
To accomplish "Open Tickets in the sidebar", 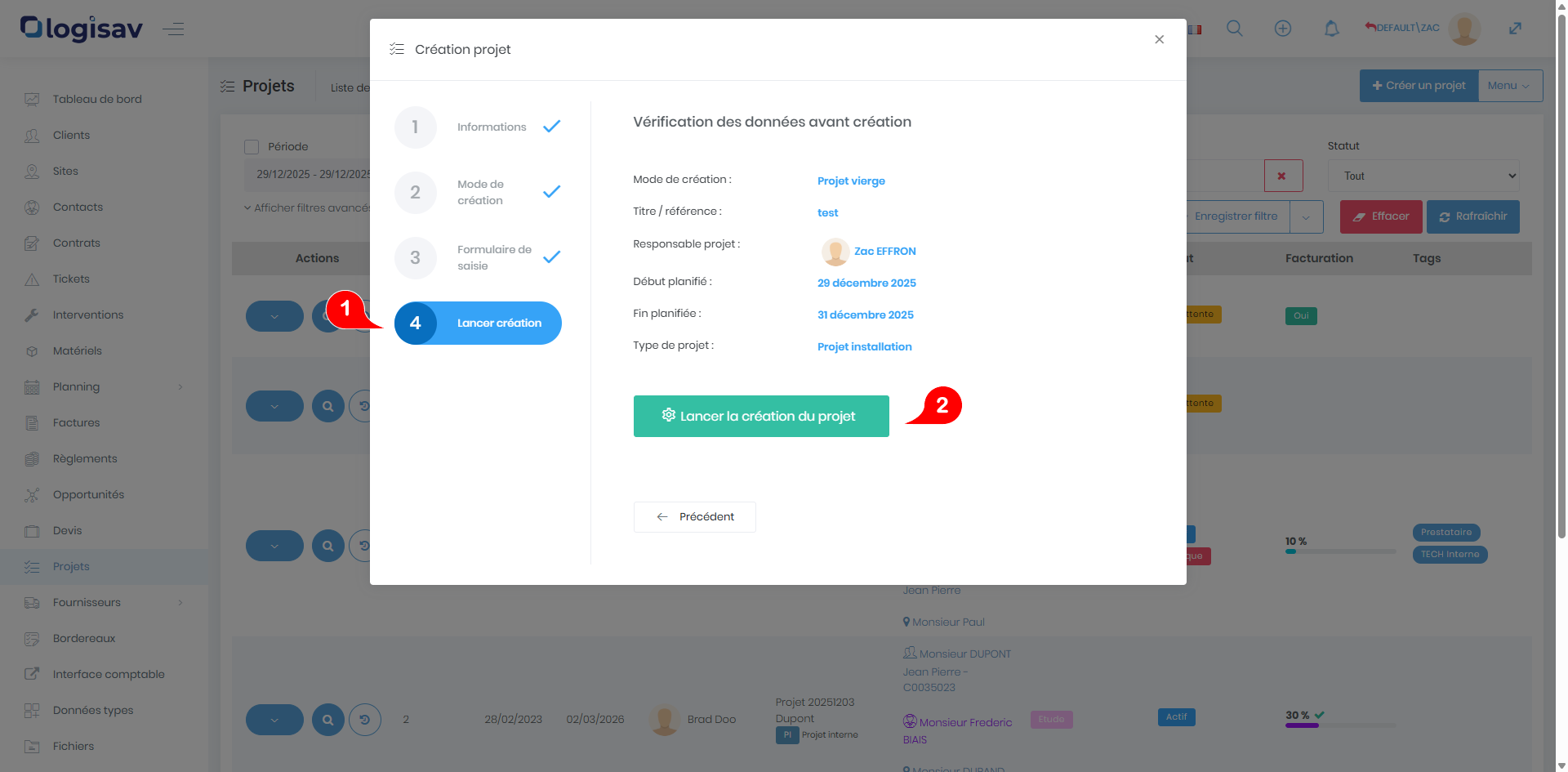I will [71, 279].
